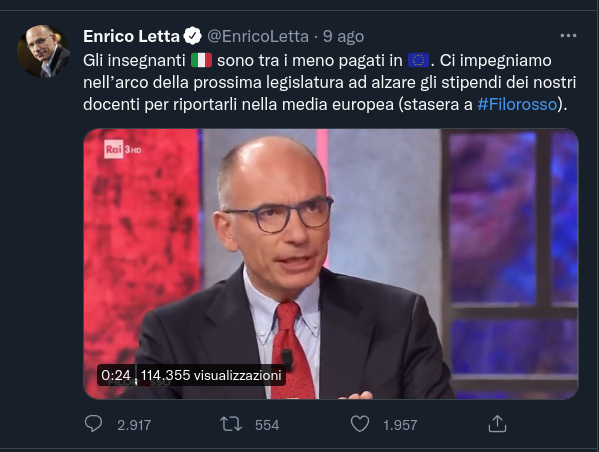Like the tweet with heart icon
Screen dimensions: 599x452
click(360, 424)
